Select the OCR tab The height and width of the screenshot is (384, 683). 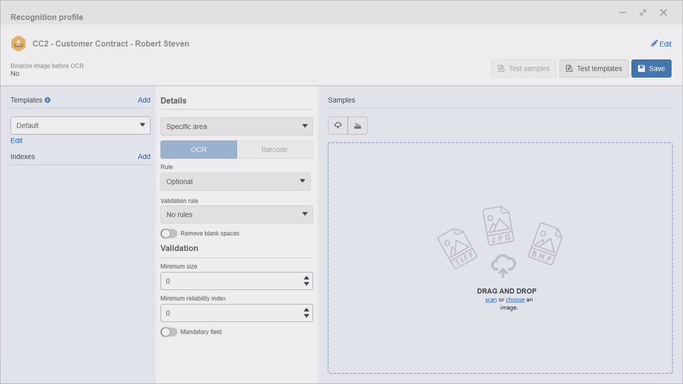click(199, 149)
